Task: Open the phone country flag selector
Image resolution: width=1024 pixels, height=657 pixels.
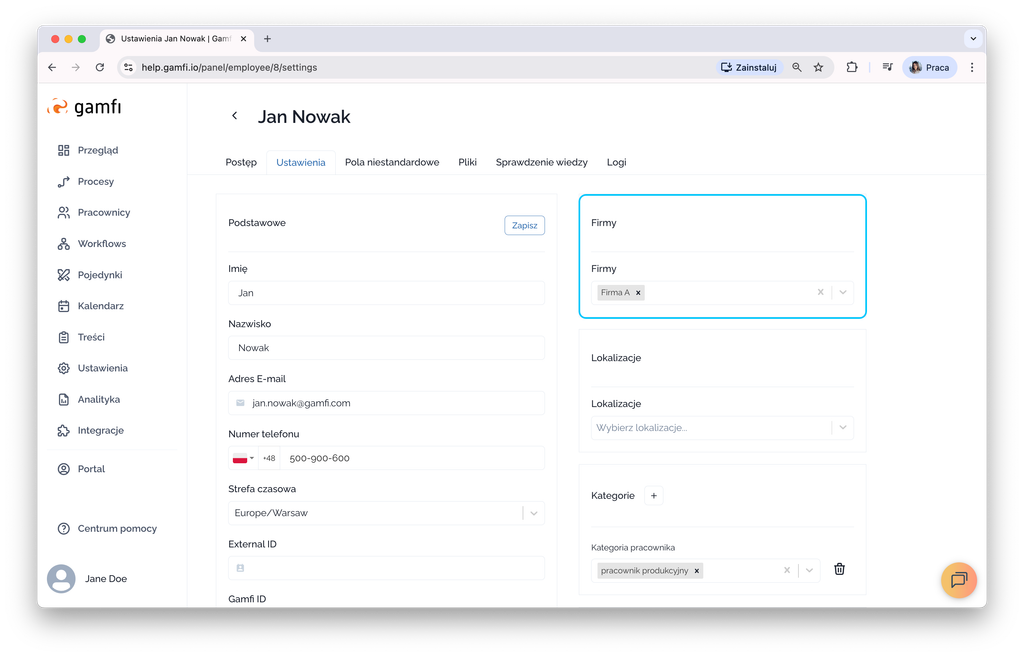Action: pyautogui.click(x=243, y=458)
